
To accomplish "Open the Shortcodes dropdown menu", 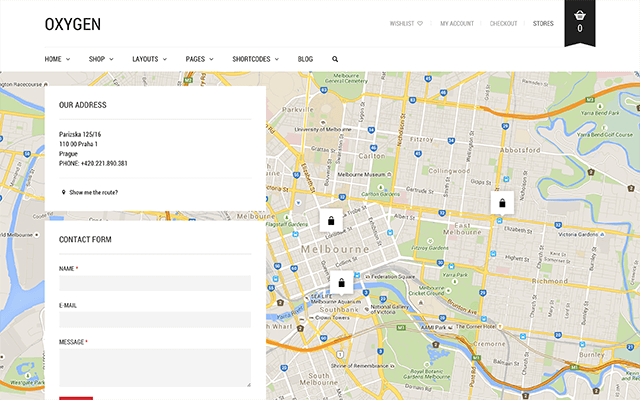I will [255, 59].
